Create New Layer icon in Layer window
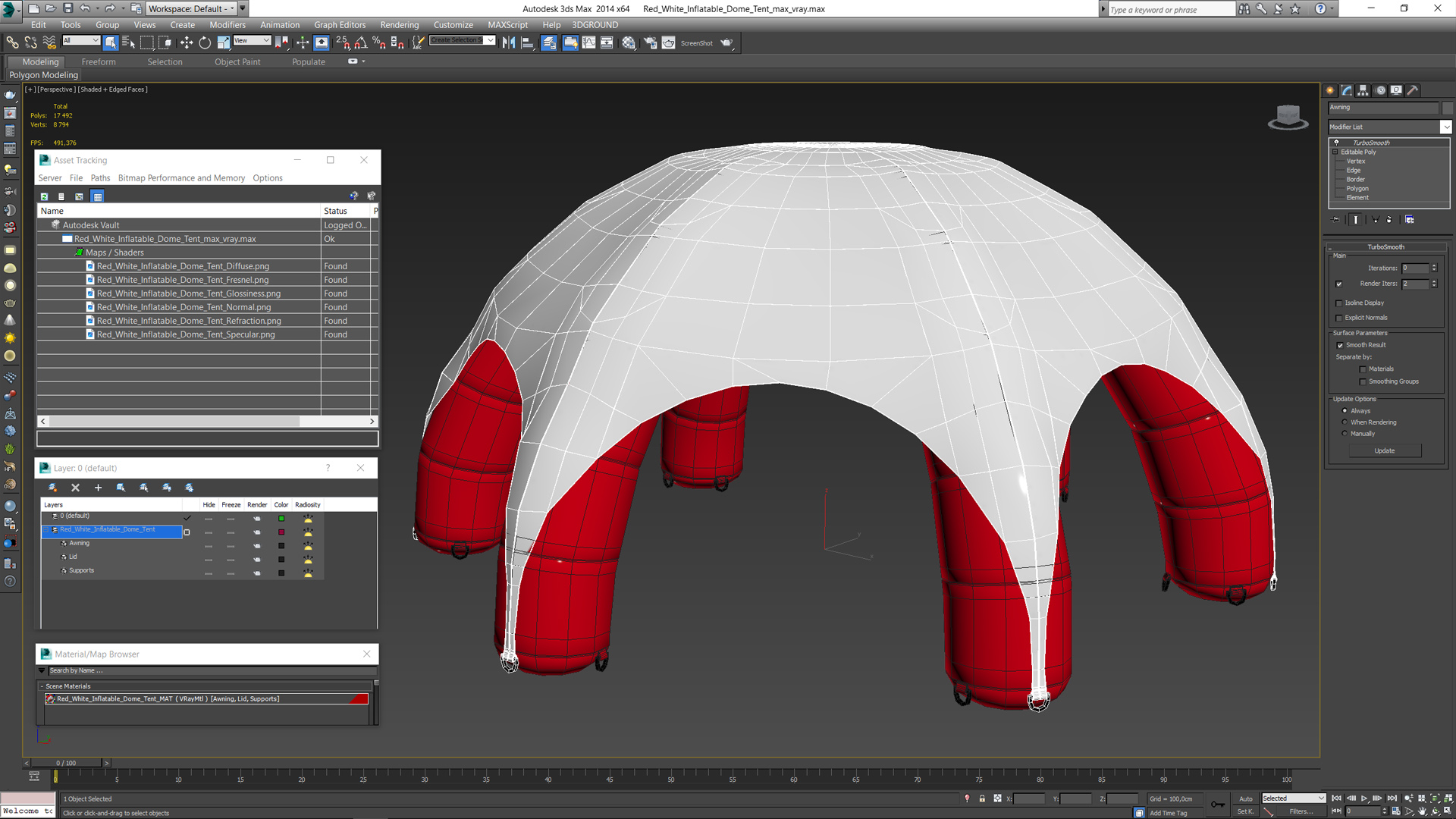This screenshot has width=1456, height=819. 52,488
